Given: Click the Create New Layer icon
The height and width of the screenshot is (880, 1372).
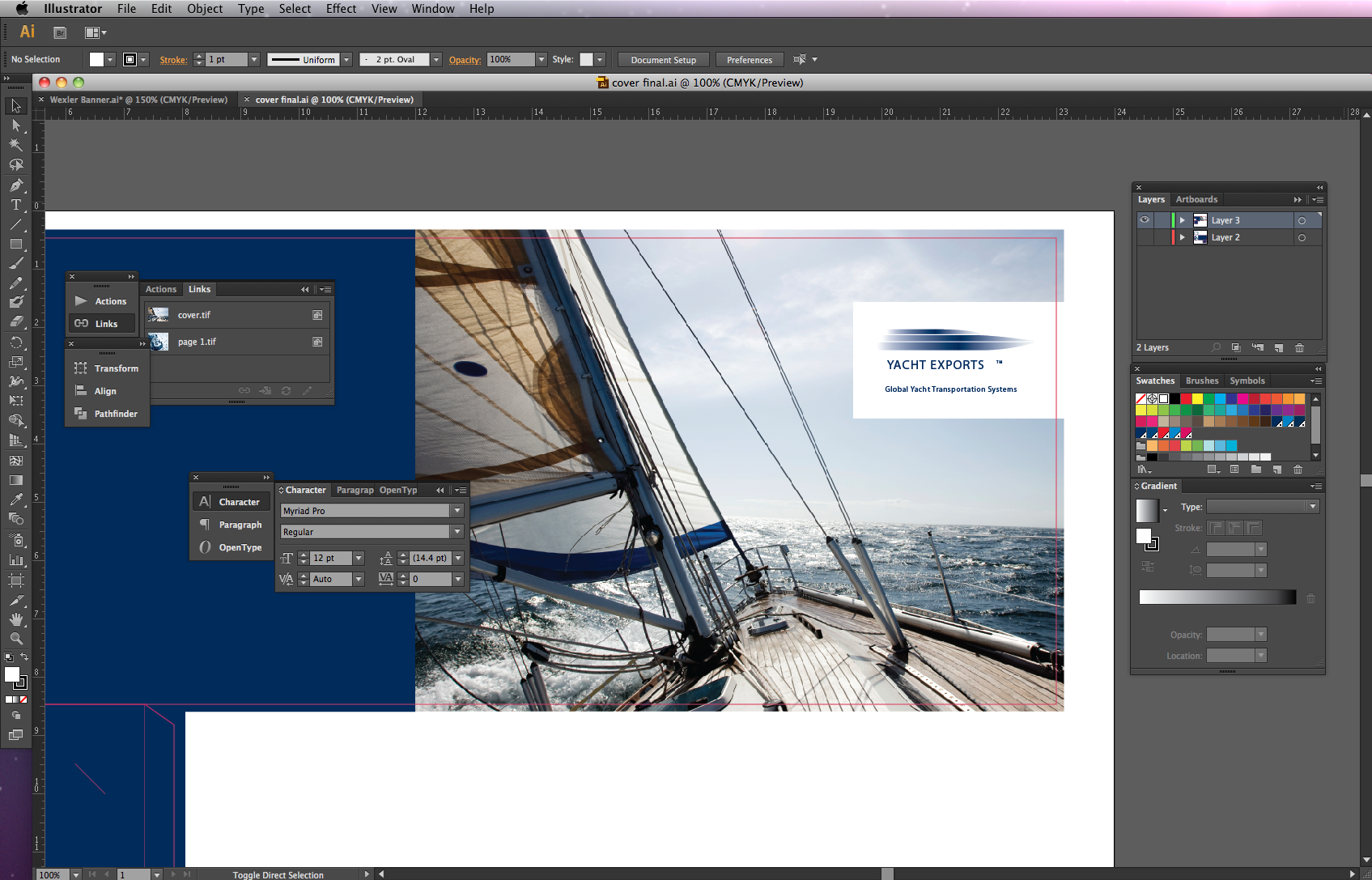Looking at the screenshot, I should coord(1279,347).
